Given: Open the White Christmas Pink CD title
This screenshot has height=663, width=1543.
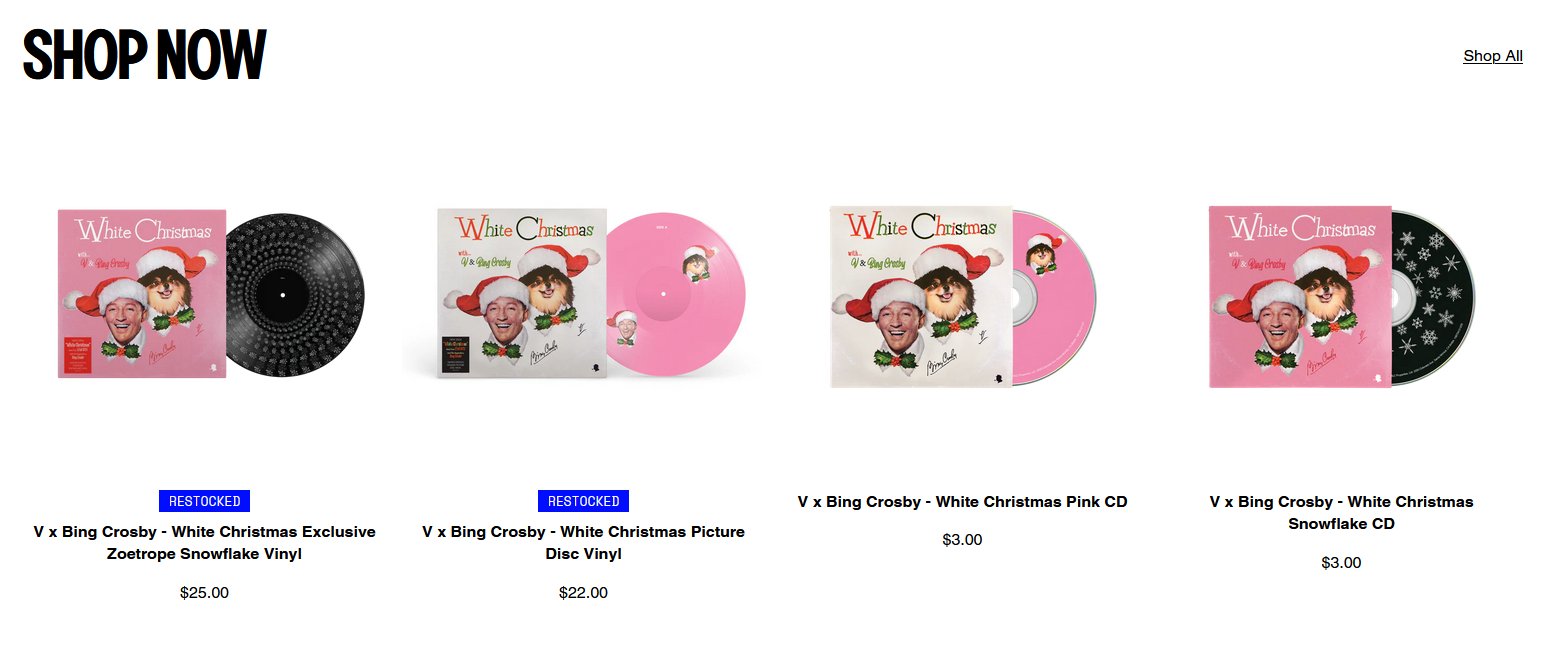Looking at the screenshot, I should click(x=962, y=502).
